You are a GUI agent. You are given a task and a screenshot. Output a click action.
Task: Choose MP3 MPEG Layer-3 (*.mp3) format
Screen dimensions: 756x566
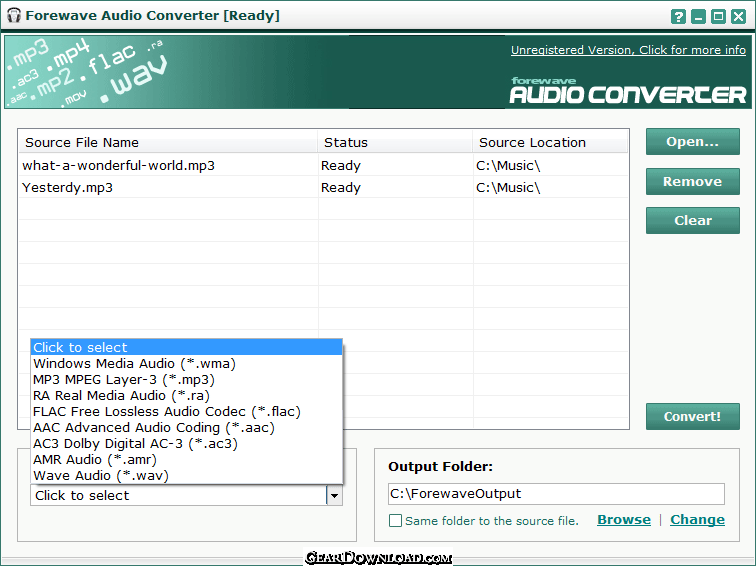point(186,379)
